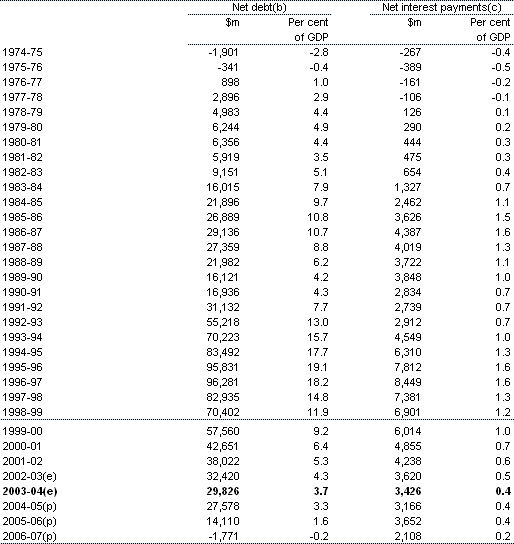Click year label 1987-88
The height and width of the screenshot is (544, 514).
pos(22,247)
